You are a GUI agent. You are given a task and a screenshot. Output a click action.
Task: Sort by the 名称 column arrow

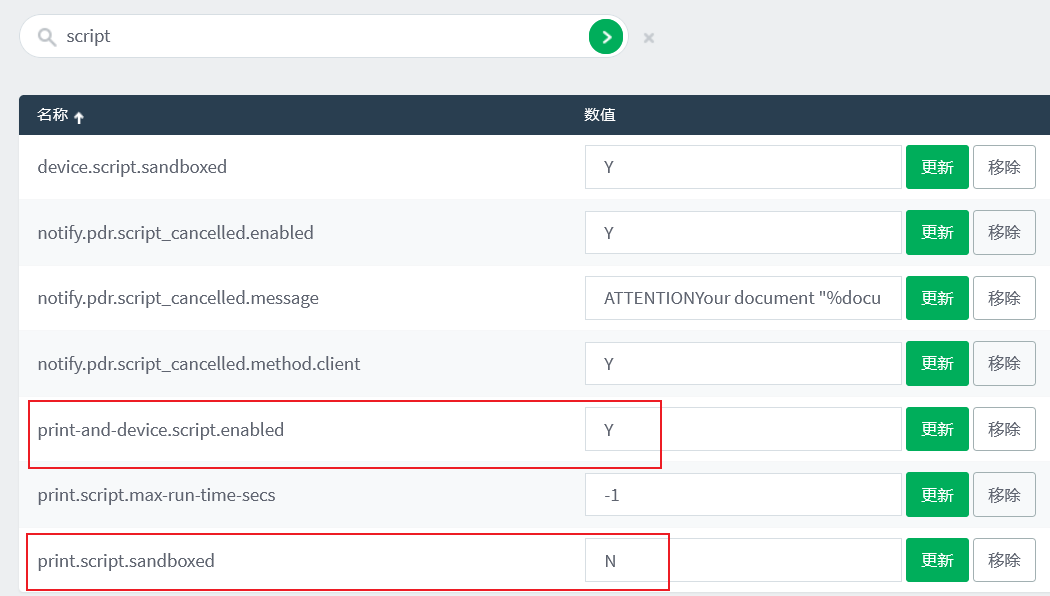[79, 117]
